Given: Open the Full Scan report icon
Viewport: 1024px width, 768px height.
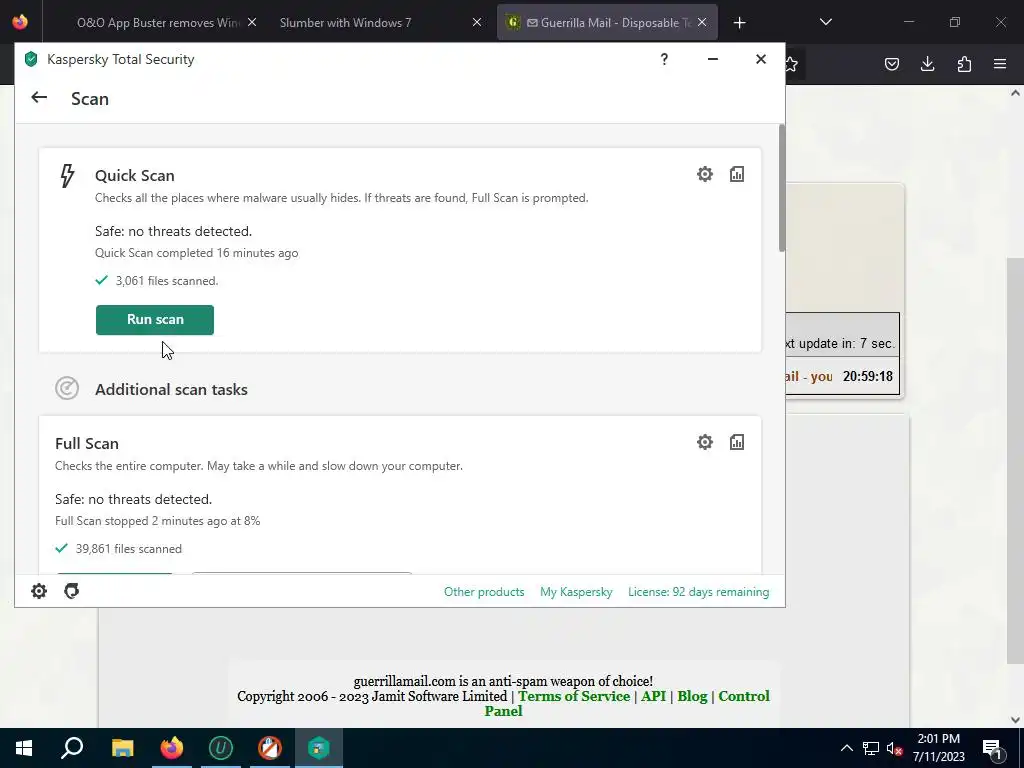Looking at the screenshot, I should pyautogui.click(x=737, y=442).
